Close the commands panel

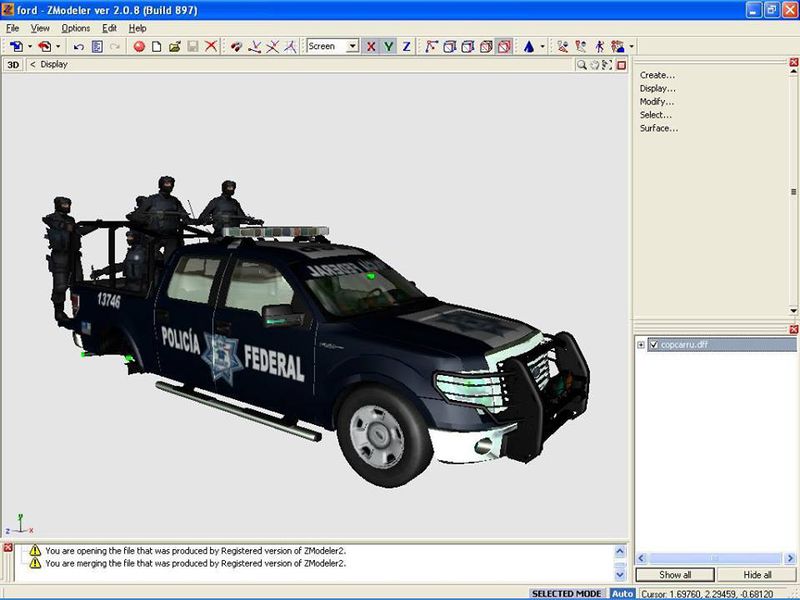pos(793,62)
